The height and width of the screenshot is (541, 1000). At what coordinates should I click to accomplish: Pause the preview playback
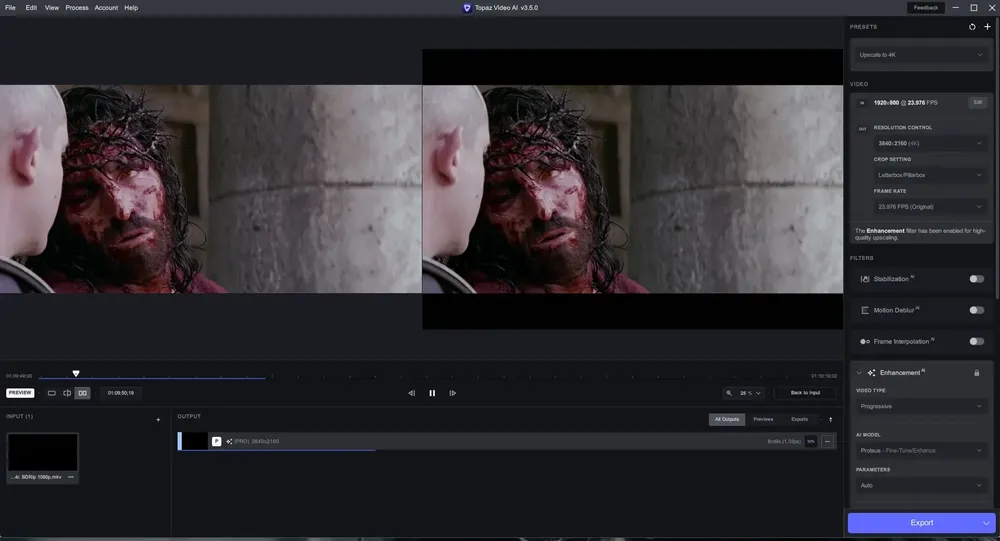click(432, 393)
